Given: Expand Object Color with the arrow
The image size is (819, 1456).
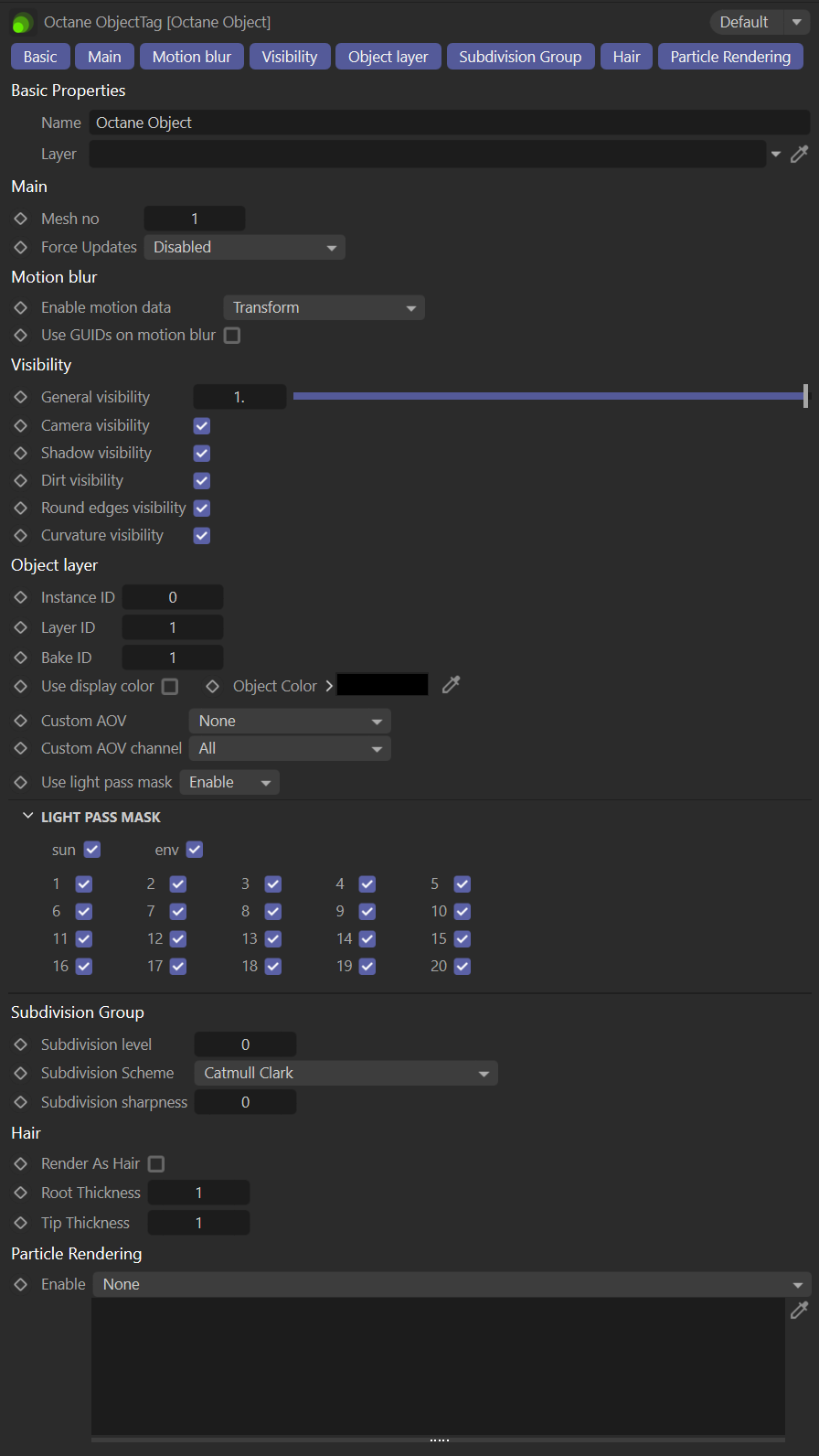Looking at the screenshot, I should tap(329, 686).
